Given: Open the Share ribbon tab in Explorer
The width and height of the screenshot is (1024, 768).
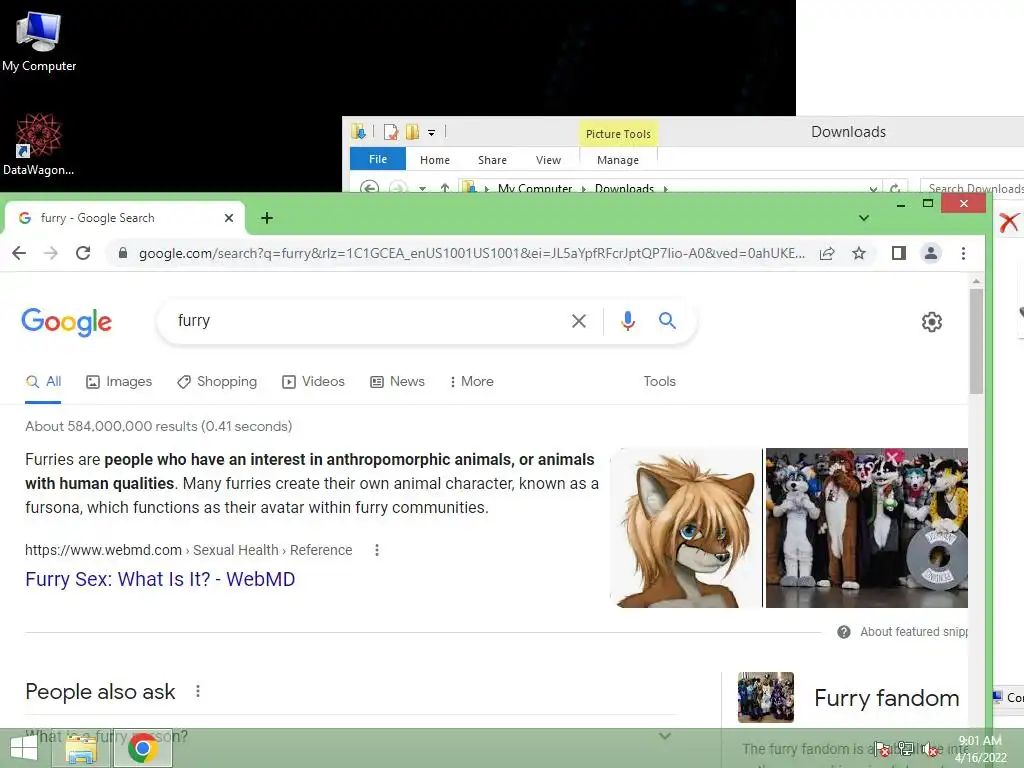Looking at the screenshot, I should point(492,160).
